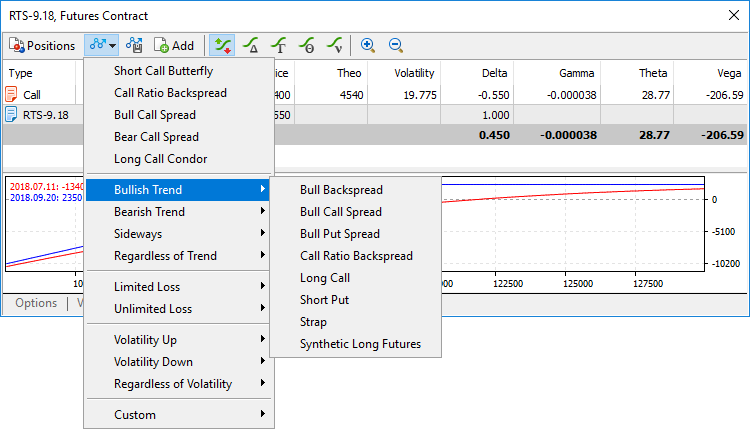Expand the Volatility Up submenu

pos(179,340)
